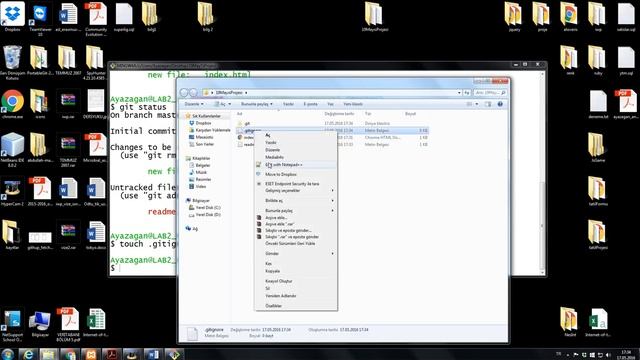The height and width of the screenshot is (360, 640).
Task: Click Word icon in the taskbar
Action: pyautogui.click(x=153, y=354)
